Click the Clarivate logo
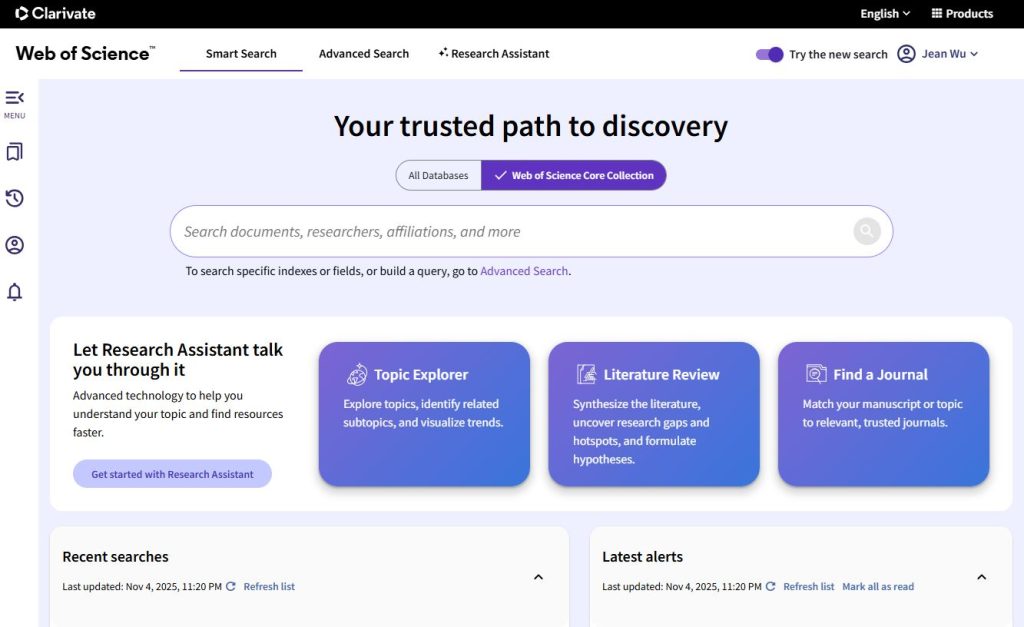The image size is (1024, 627). click(55, 14)
